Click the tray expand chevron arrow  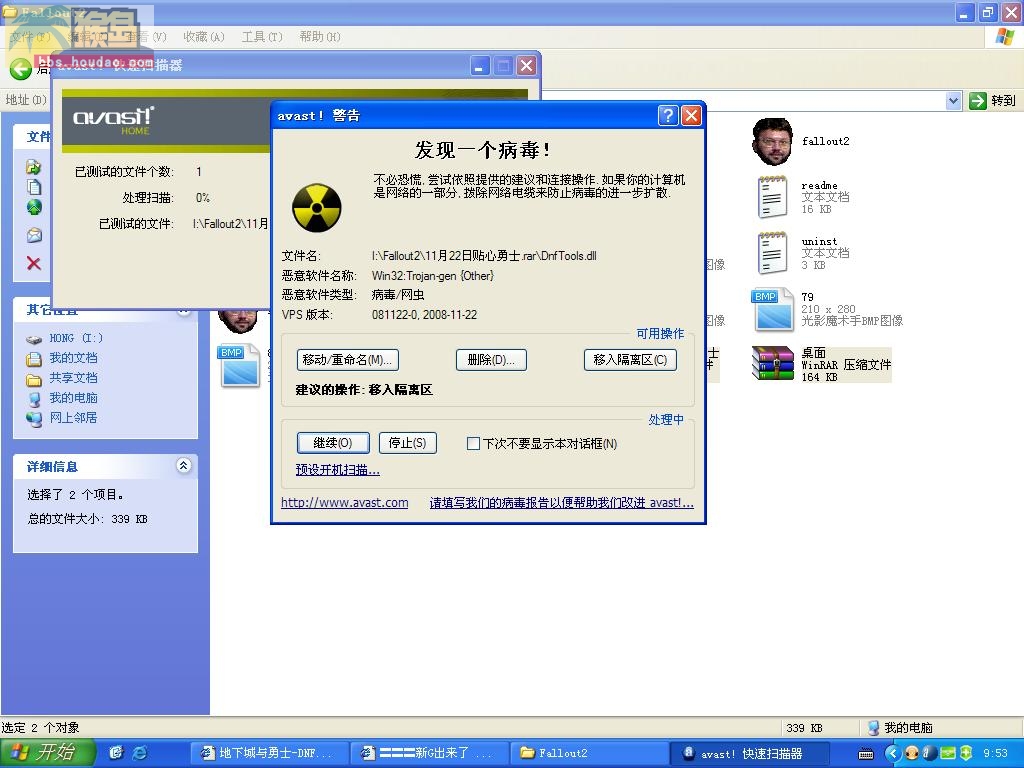pos(893,754)
